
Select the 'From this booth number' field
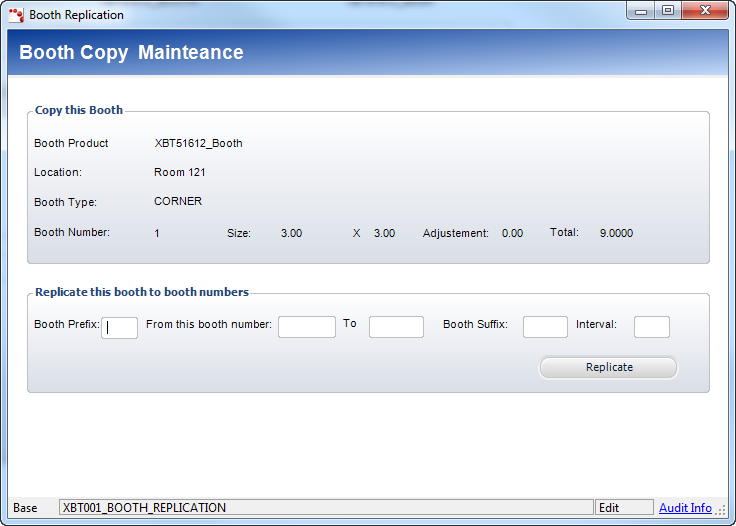click(x=306, y=327)
